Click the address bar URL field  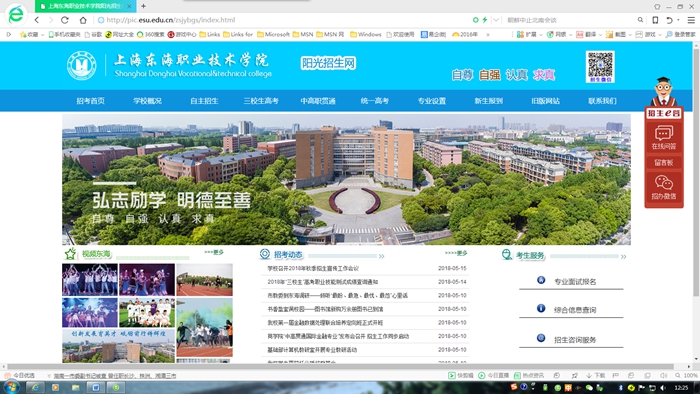coord(171,20)
